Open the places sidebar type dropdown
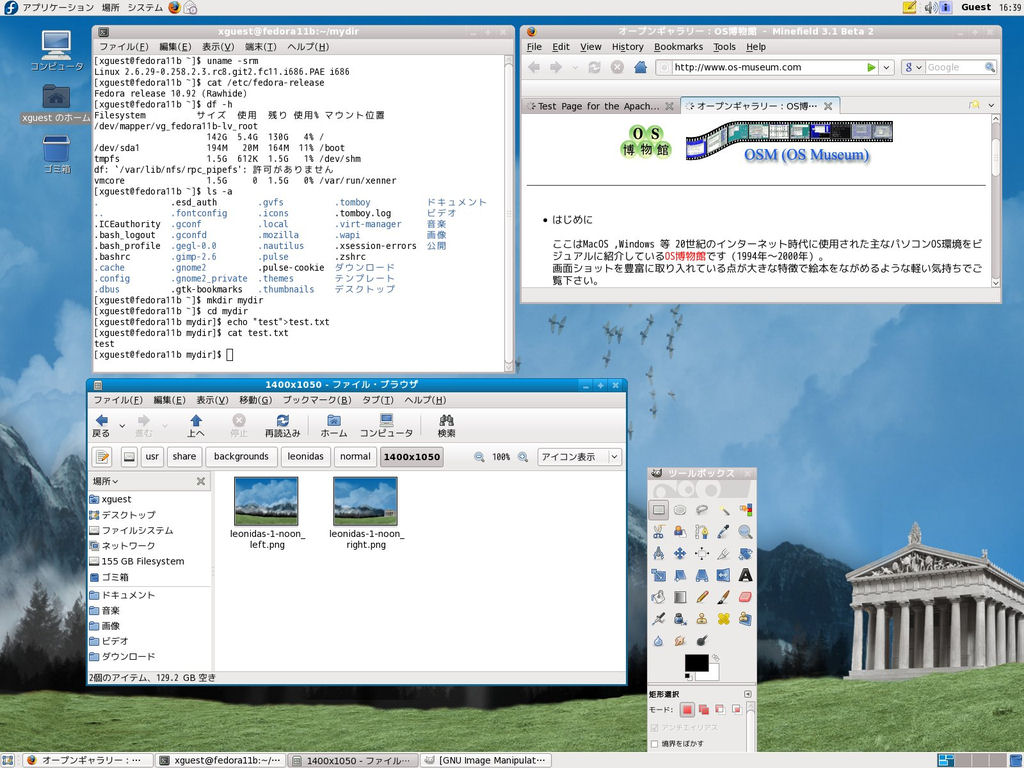The width and height of the screenshot is (1024, 768). tap(106, 481)
